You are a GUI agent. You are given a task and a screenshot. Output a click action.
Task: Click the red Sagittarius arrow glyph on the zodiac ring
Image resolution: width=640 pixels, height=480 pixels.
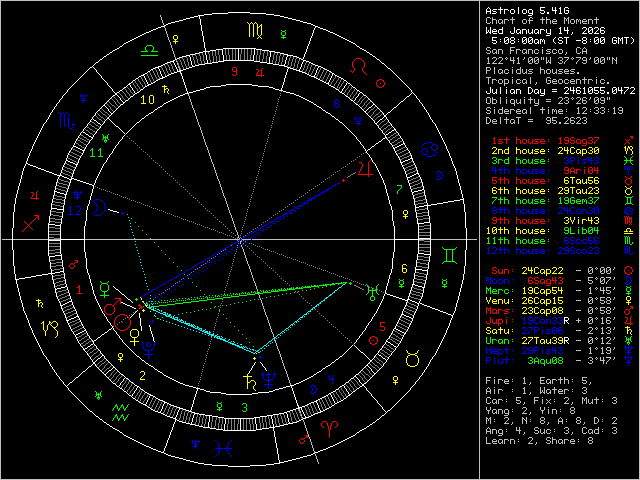(31, 223)
